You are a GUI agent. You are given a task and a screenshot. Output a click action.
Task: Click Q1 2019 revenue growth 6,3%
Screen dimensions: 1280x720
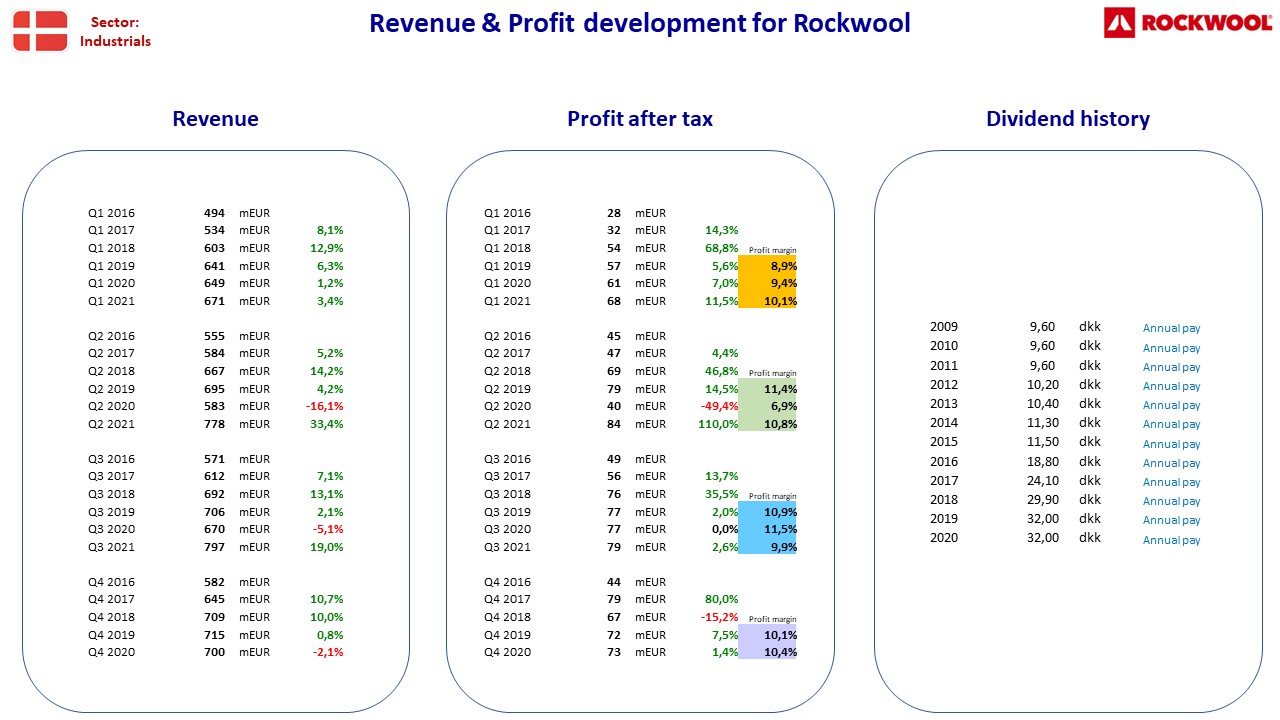pos(330,266)
